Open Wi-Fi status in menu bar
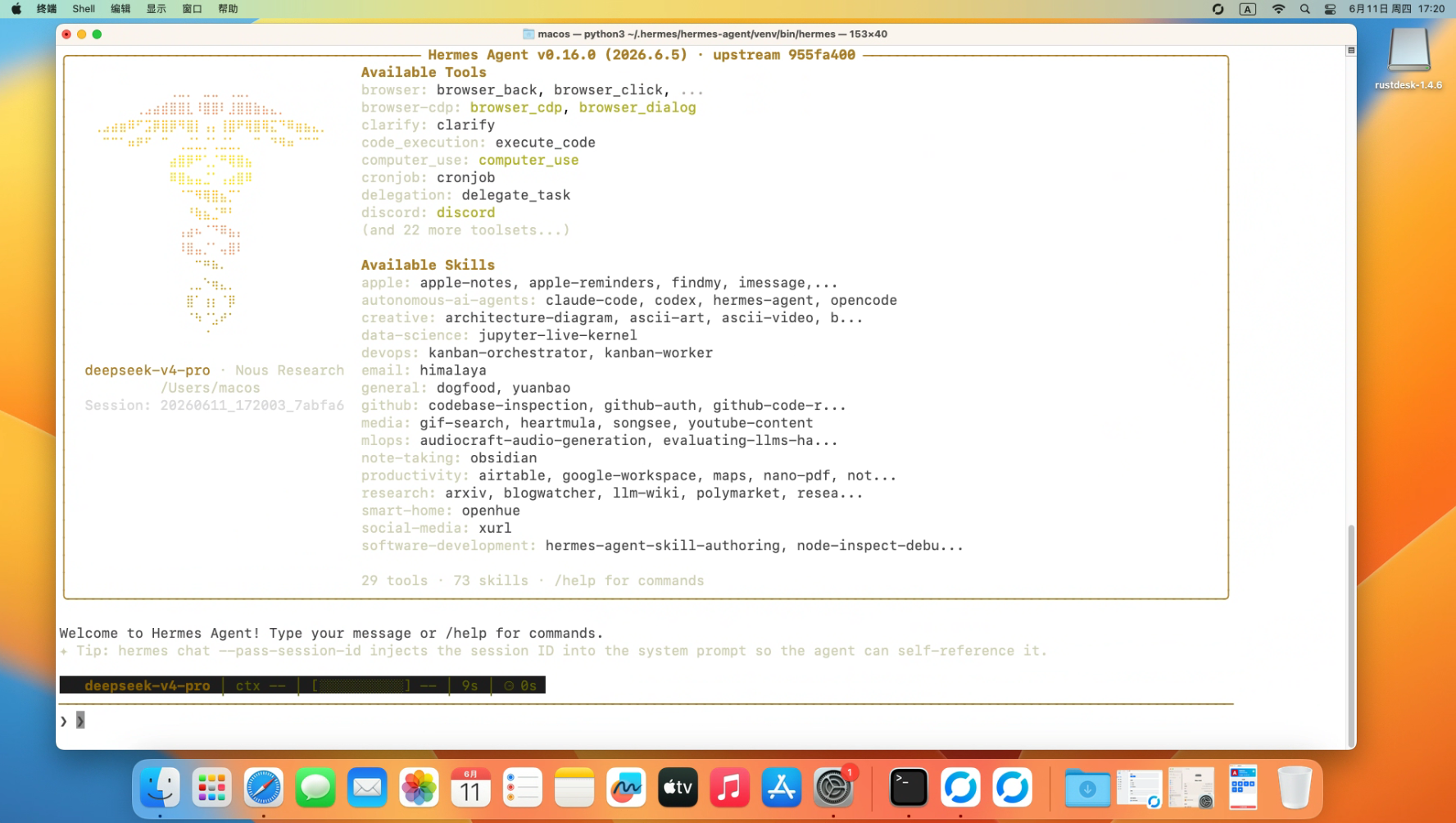This screenshot has width=1456, height=823. click(1278, 9)
